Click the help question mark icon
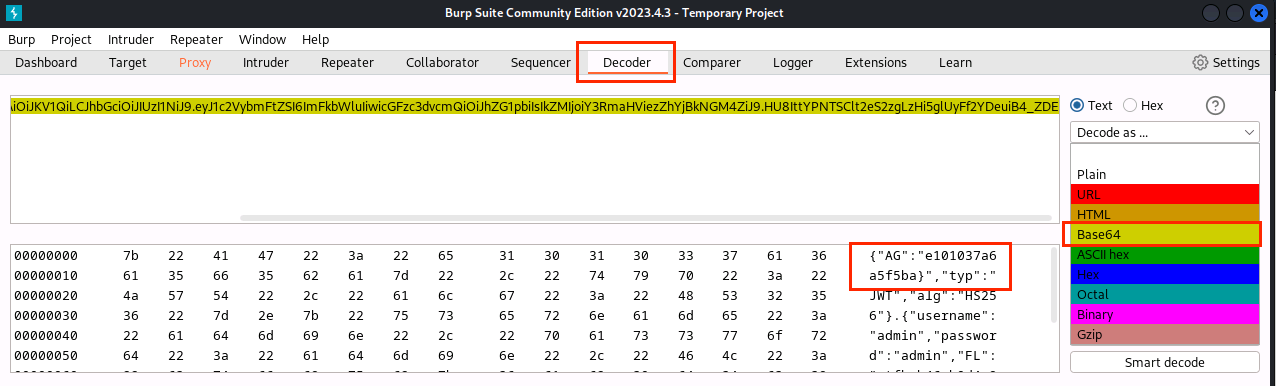The image size is (1276, 386). [1216, 106]
